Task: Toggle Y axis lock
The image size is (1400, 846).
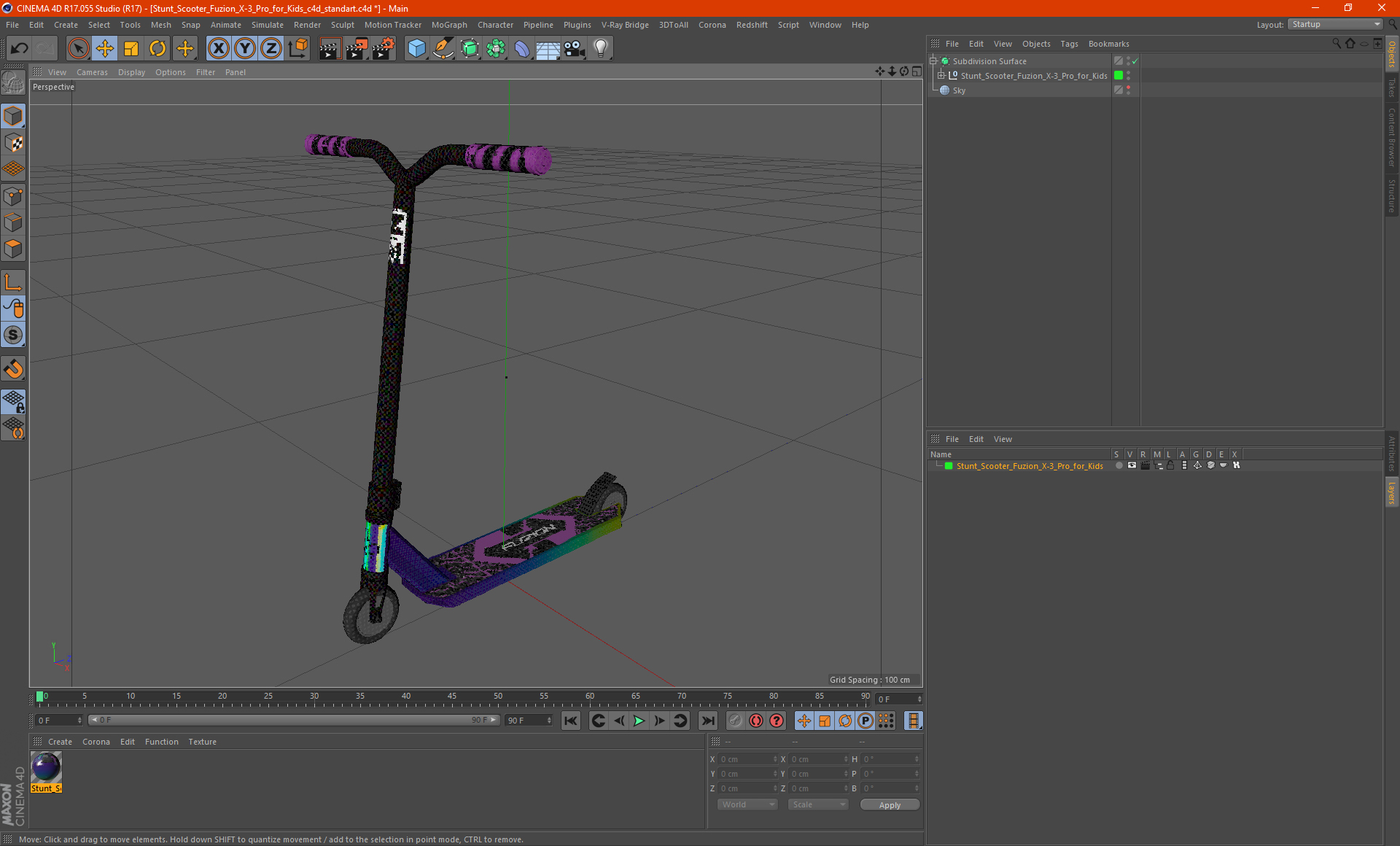Action: pyautogui.click(x=245, y=49)
